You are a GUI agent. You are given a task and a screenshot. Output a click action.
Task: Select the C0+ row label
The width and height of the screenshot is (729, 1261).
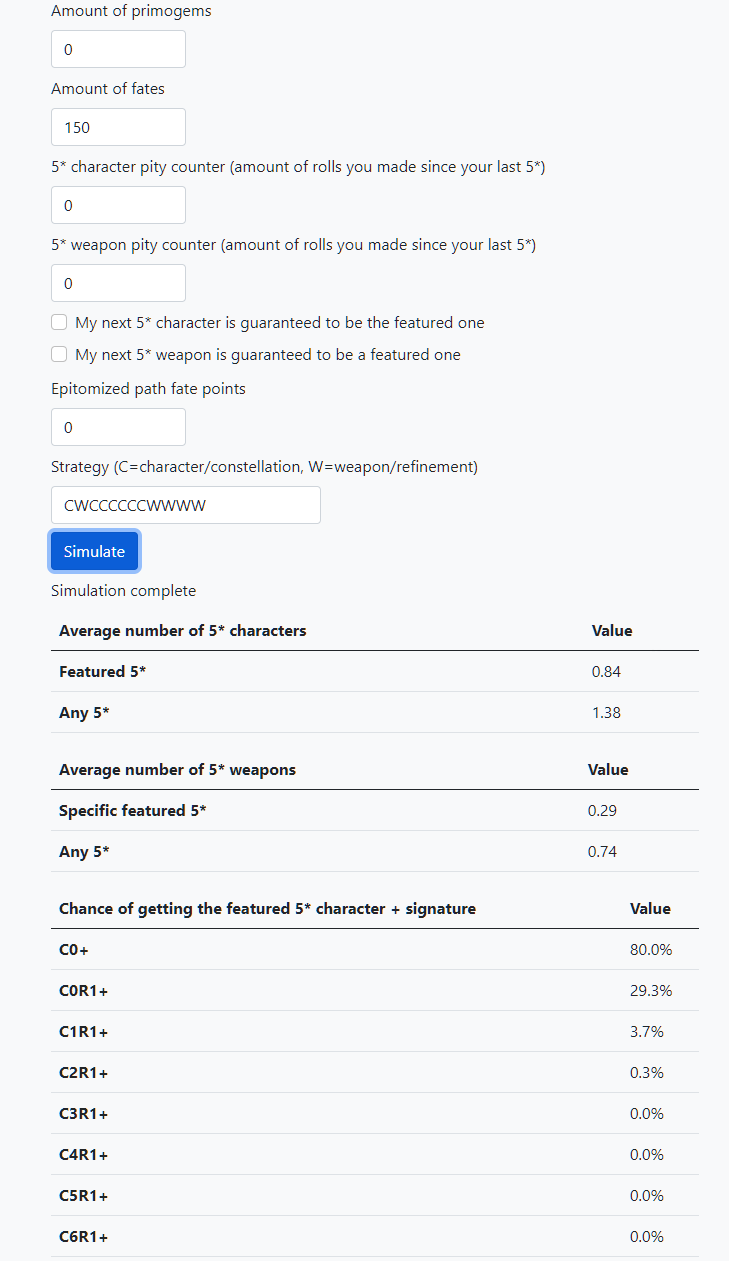point(74,950)
